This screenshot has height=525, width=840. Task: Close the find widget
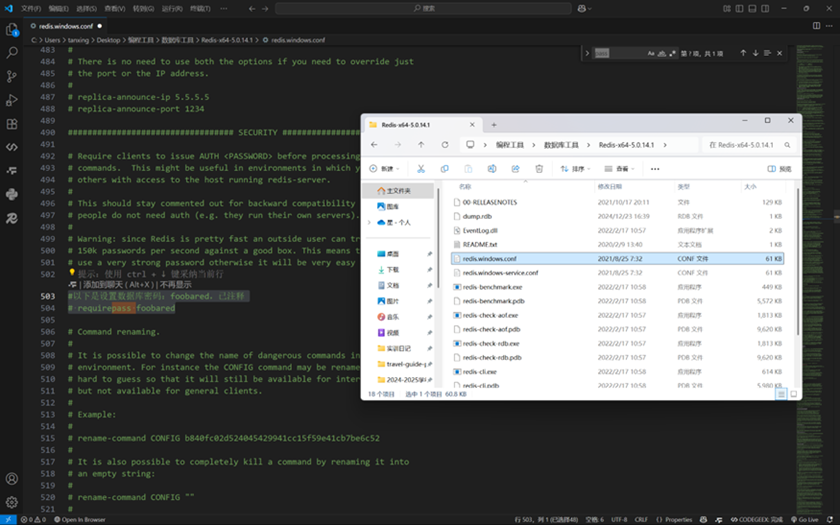779,53
